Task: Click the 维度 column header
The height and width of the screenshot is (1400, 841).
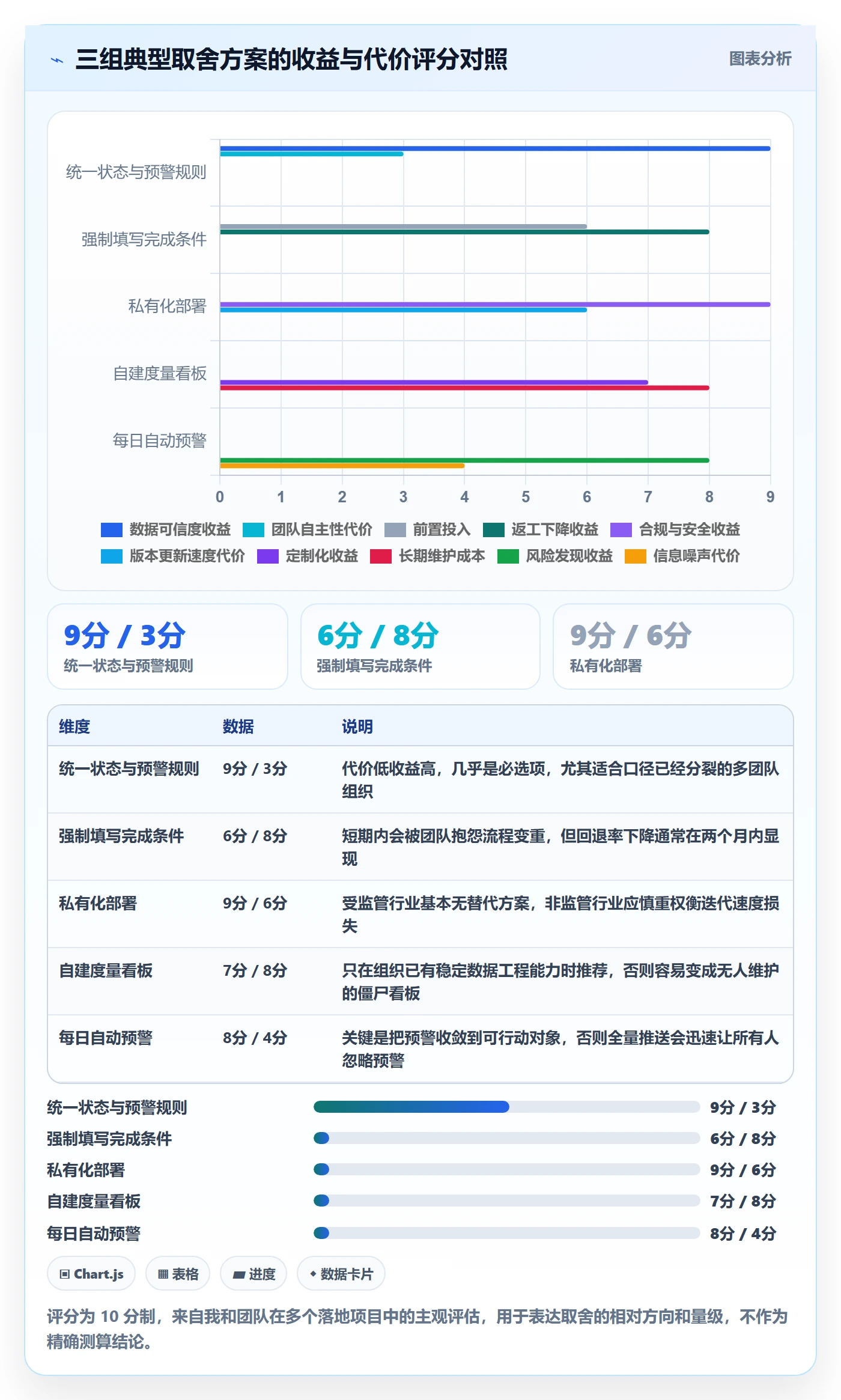Action: click(74, 726)
